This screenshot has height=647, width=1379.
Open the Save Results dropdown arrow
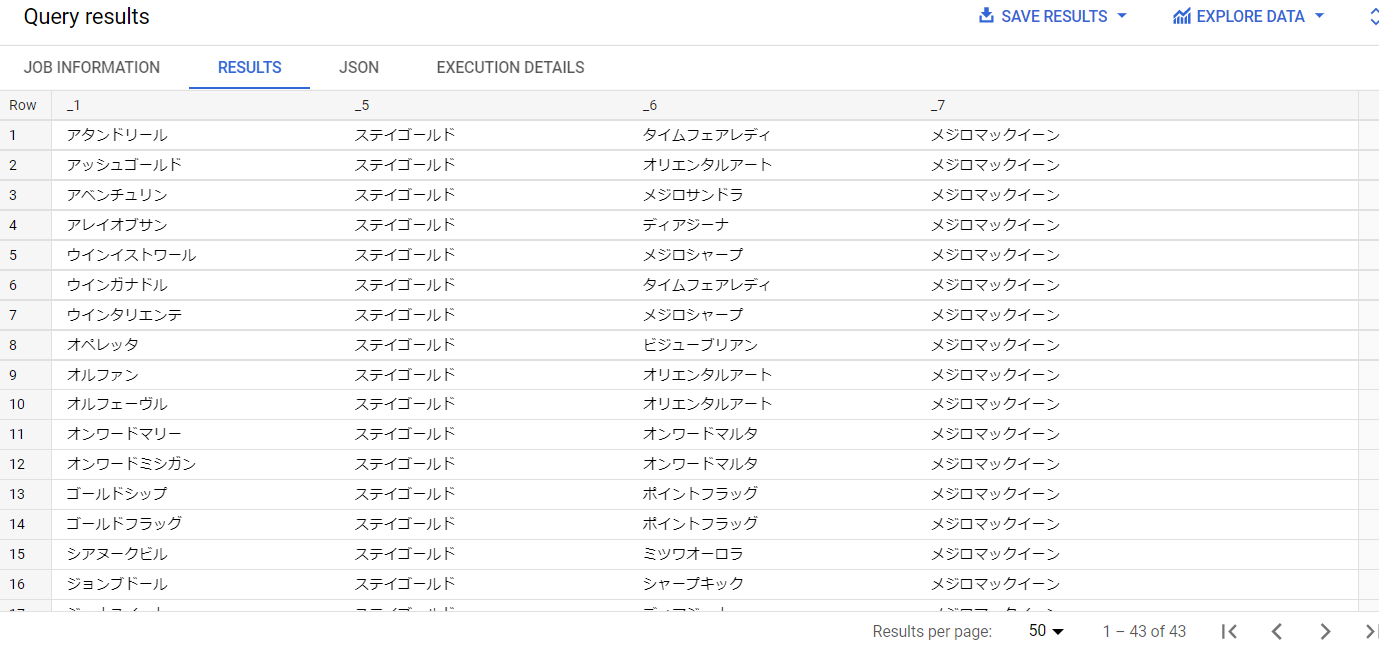click(1121, 16)
